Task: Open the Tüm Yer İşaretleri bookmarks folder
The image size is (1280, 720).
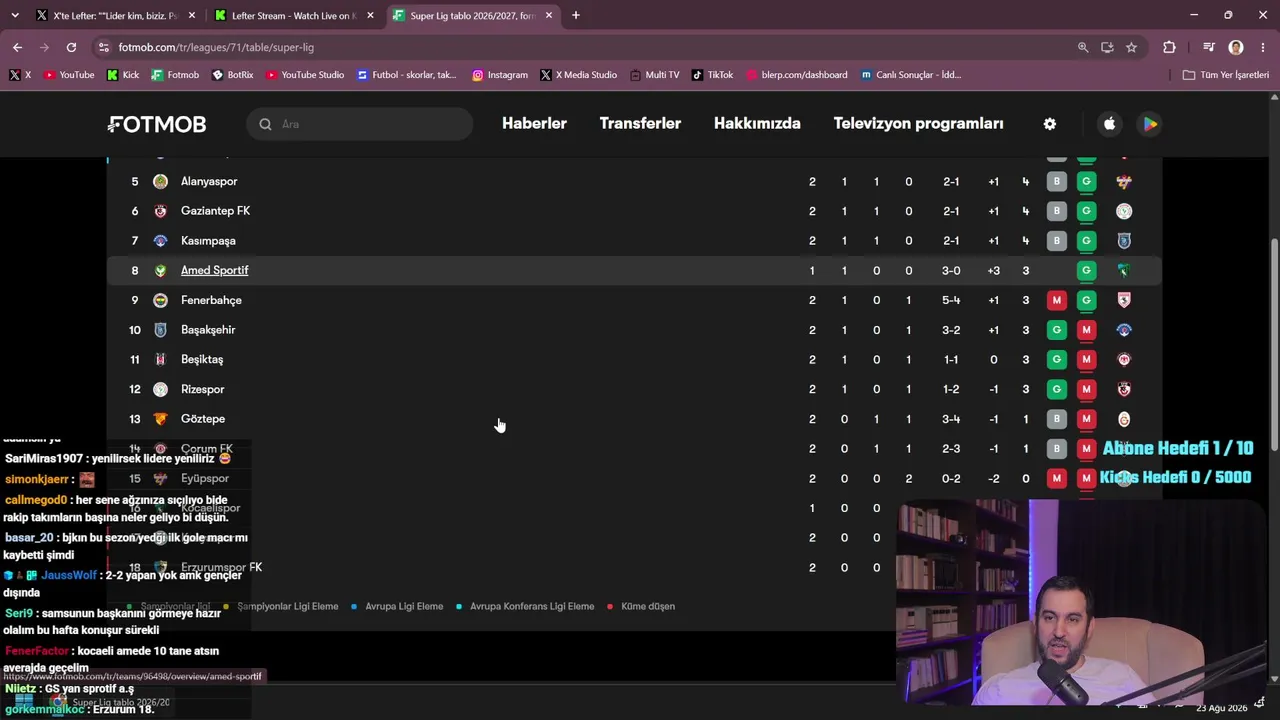Action: [1225, 75]
